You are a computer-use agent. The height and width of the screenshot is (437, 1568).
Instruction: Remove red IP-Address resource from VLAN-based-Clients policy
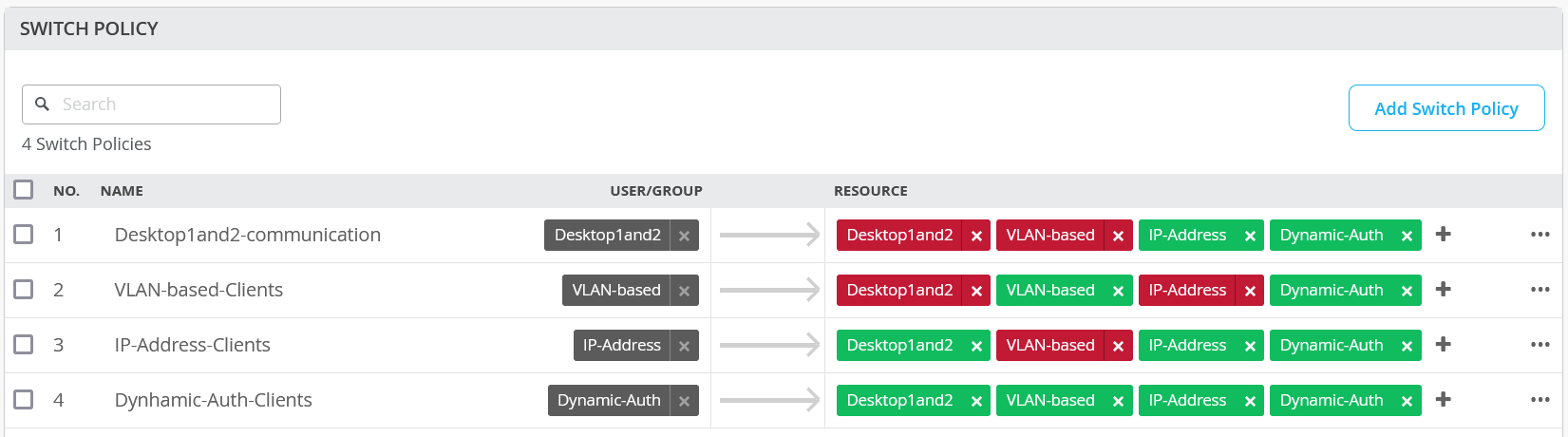(1250, 291)
